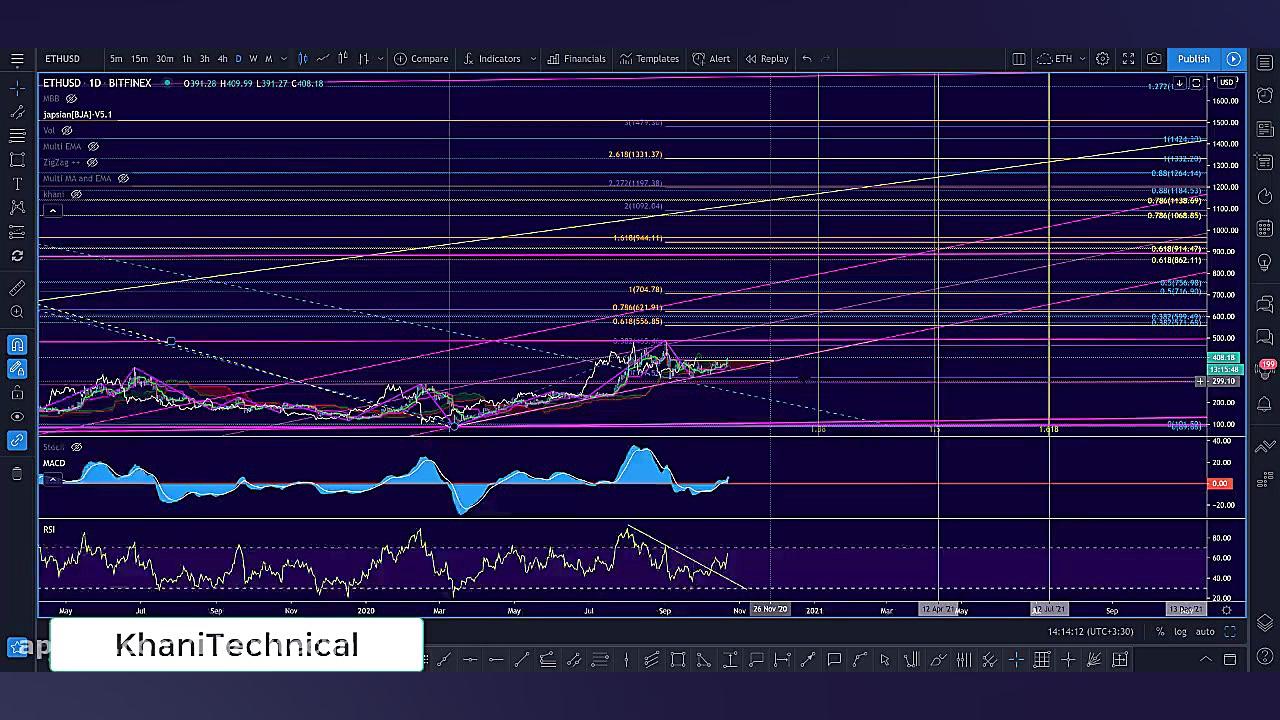Switch to the 30m timeframe
The image size is (1280, 720).
coord(164,59)
